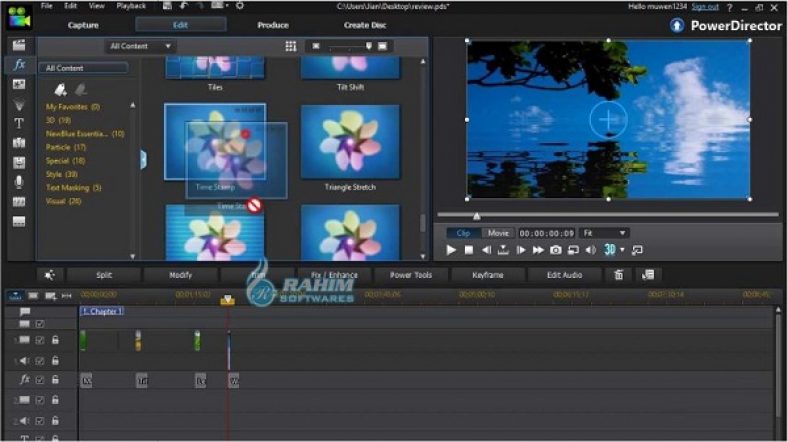Click the fit-timeline arrows icon above tracks
Image resolution: width=788 pixels, height=442 pixels.
tap(66, 296)
